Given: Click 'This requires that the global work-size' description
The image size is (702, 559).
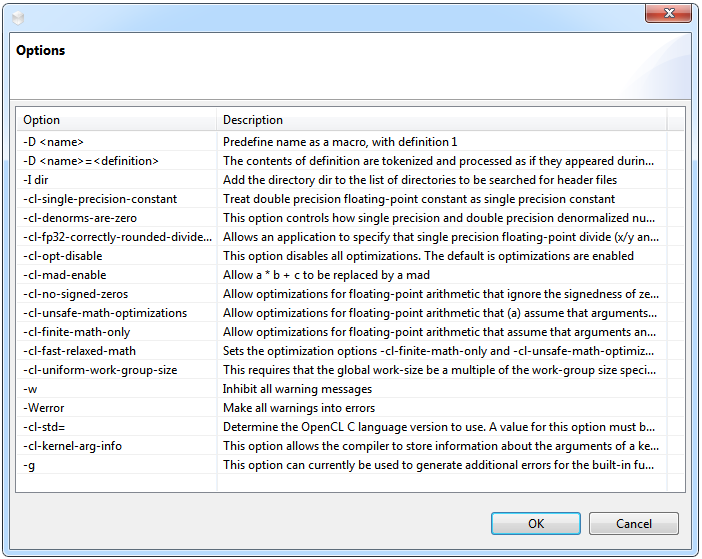Looking at the screenshot, I should coord(440,370).
